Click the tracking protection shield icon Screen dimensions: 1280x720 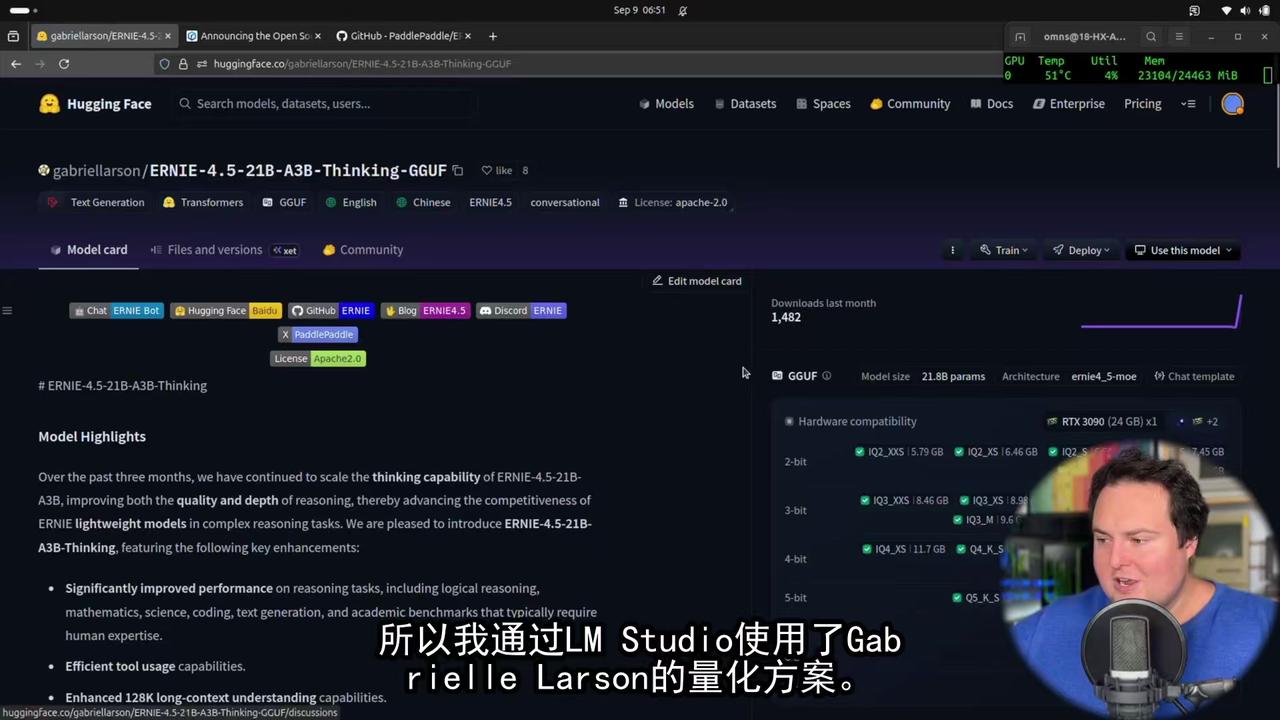tap(165, 64)
